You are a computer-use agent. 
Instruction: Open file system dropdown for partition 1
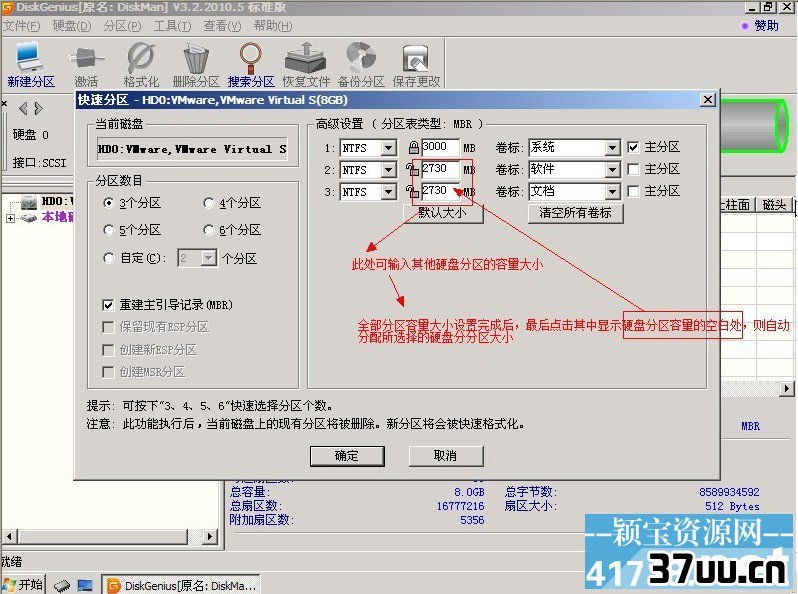[x=389, y=148]
